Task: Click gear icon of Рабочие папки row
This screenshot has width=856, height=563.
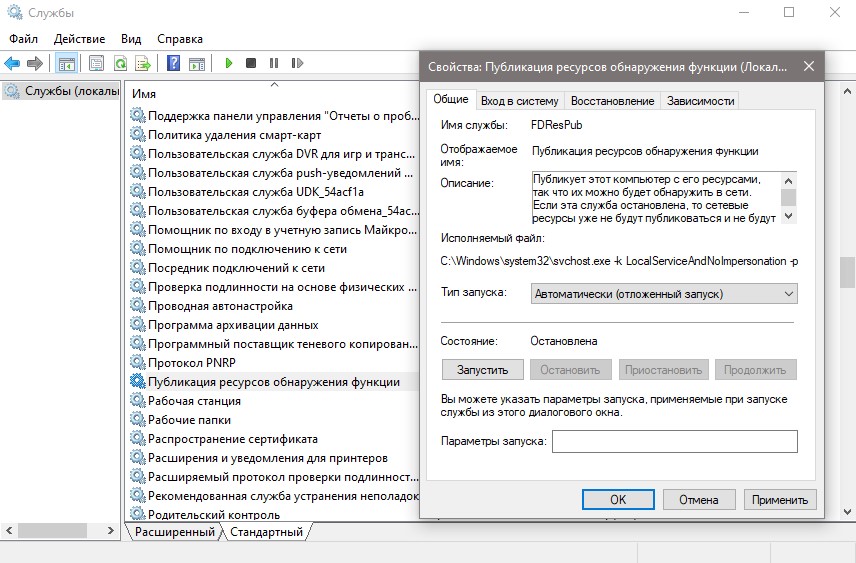Action: click(138, 419)
